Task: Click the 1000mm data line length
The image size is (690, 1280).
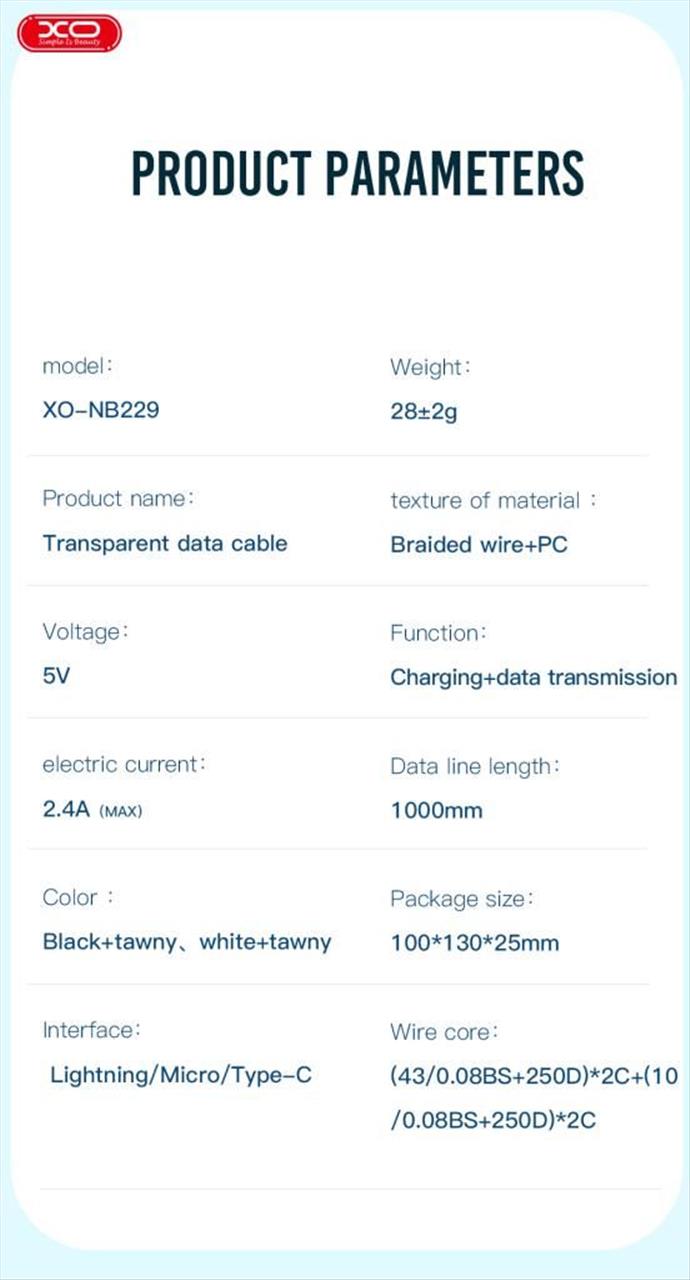Action: click(436, 810)
